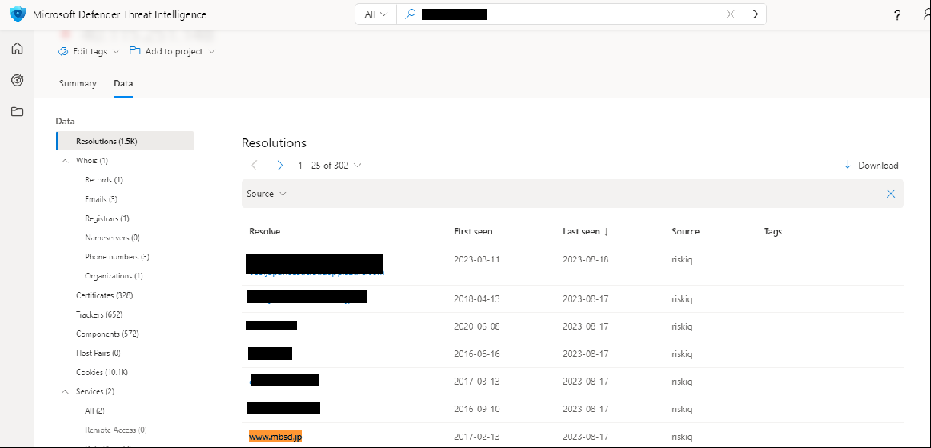The height and width of the screenshot is (448, 931).
Task: Click Add to project button
Action: pos(172,51)
